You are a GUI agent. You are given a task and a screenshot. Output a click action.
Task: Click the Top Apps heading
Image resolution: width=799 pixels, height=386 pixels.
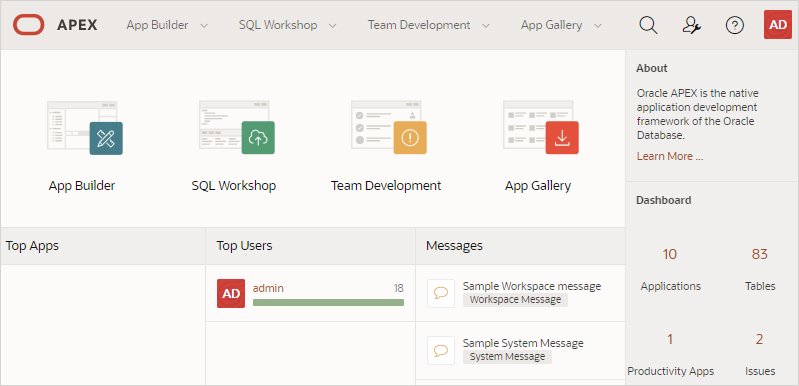33,246
